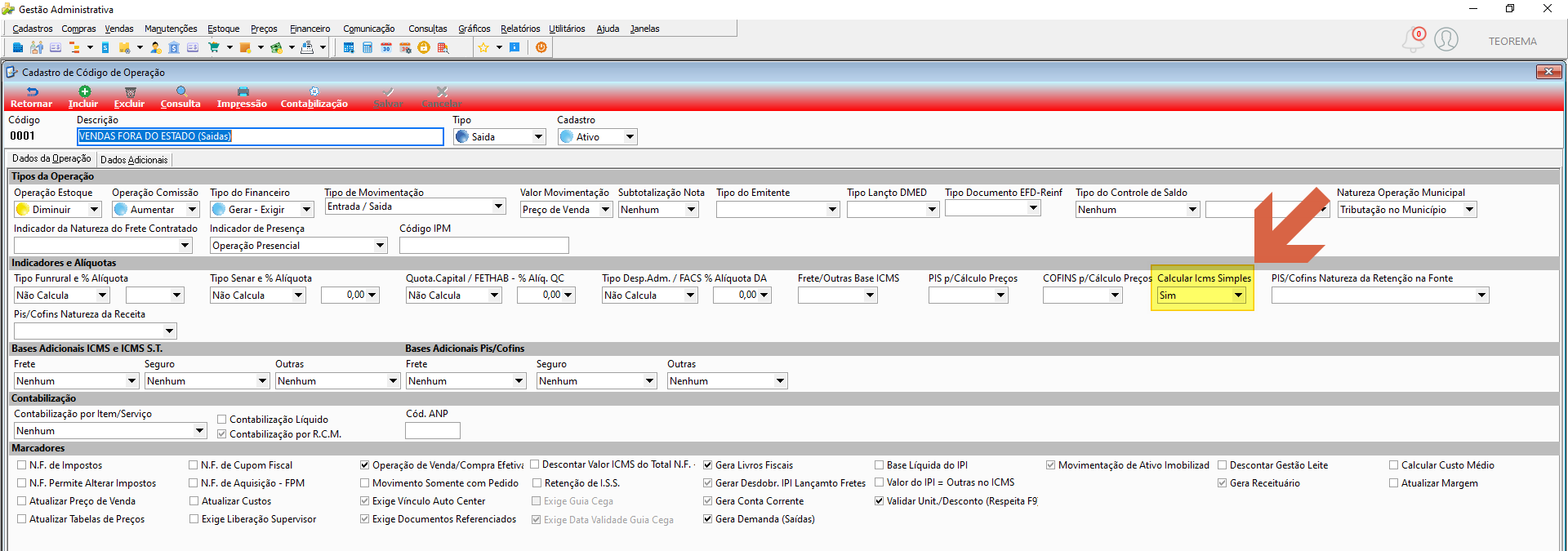Click the orange padlock toolbar icon
1568x551 pixels.
(423, 47)
